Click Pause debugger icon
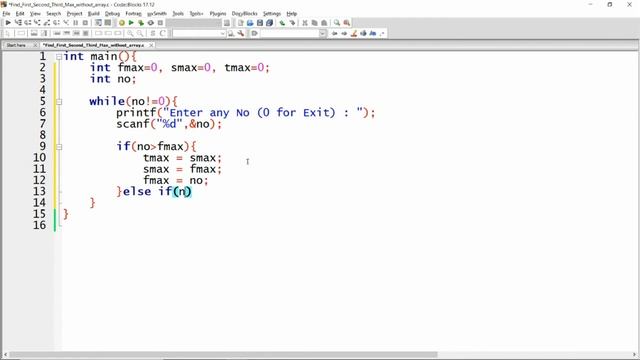640x360 pixels. tap(76, 22)
